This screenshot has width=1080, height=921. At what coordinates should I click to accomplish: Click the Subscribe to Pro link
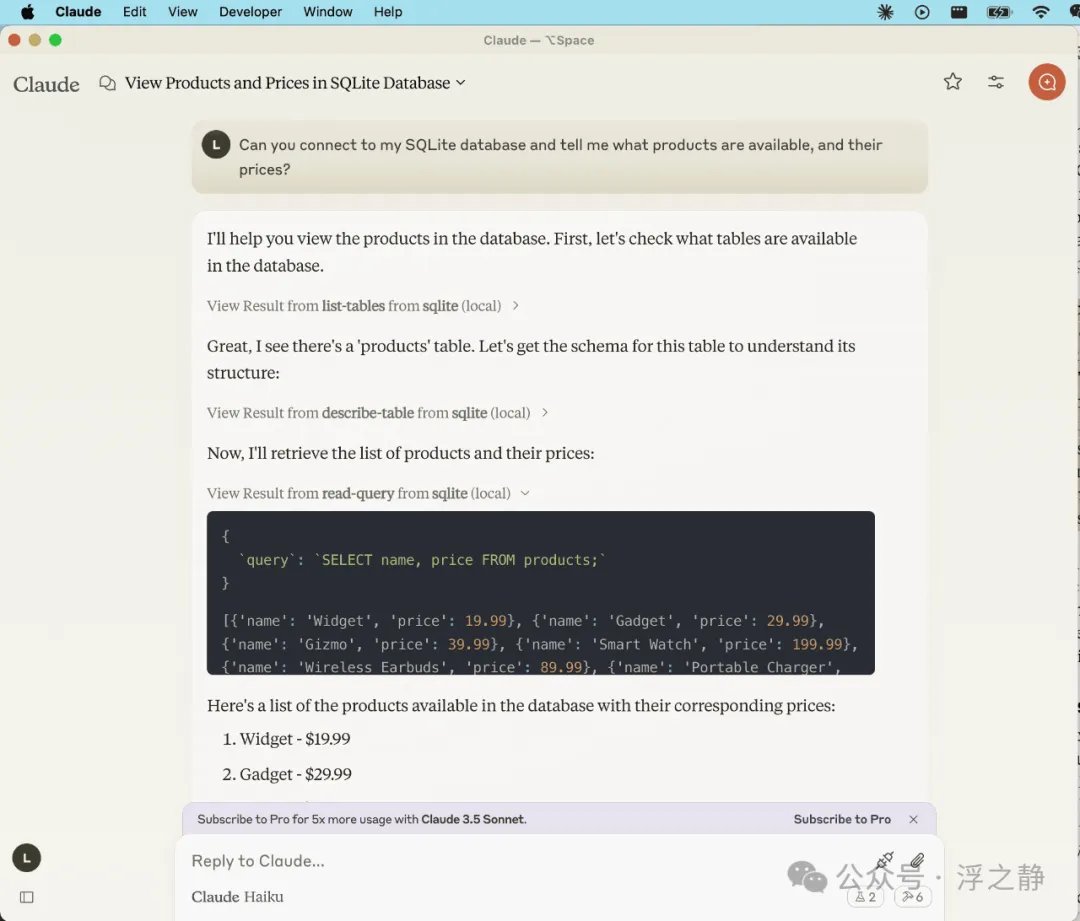[842, 819]
